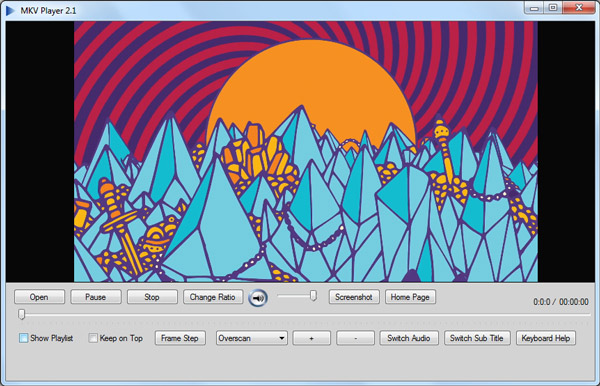Pause the video playback
Screen dimensions: 600x386
[x=96, y=297]
